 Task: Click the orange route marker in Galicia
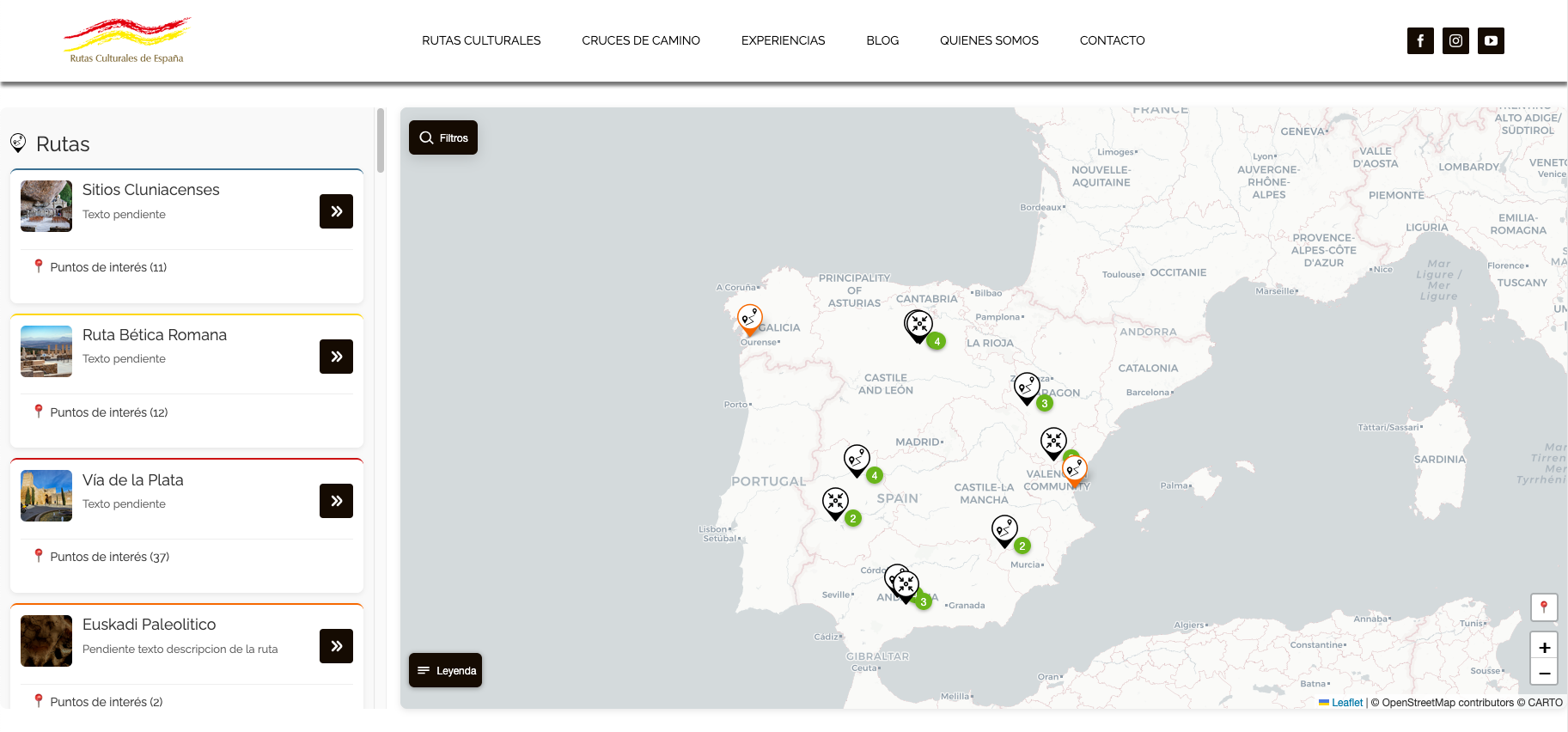coord(750,319)
